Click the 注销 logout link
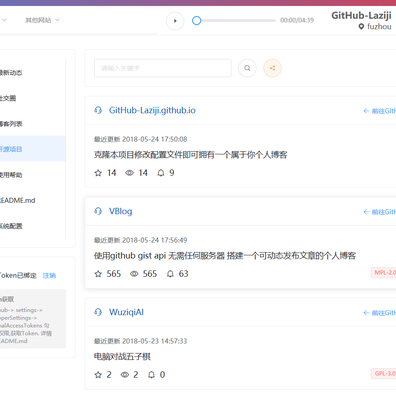 click(49, 275)
